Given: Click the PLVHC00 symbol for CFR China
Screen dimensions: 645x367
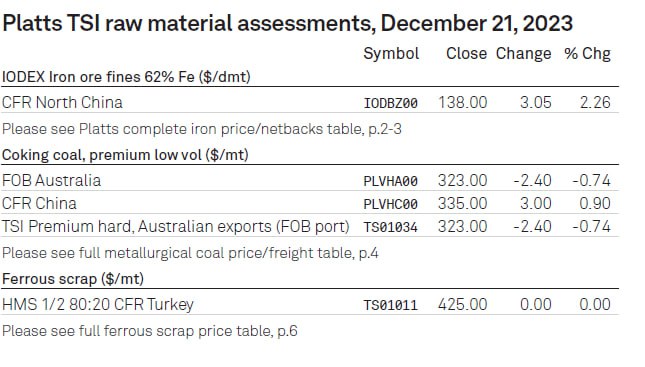Looking at the screenshot, I should click(x=390, y=204).
